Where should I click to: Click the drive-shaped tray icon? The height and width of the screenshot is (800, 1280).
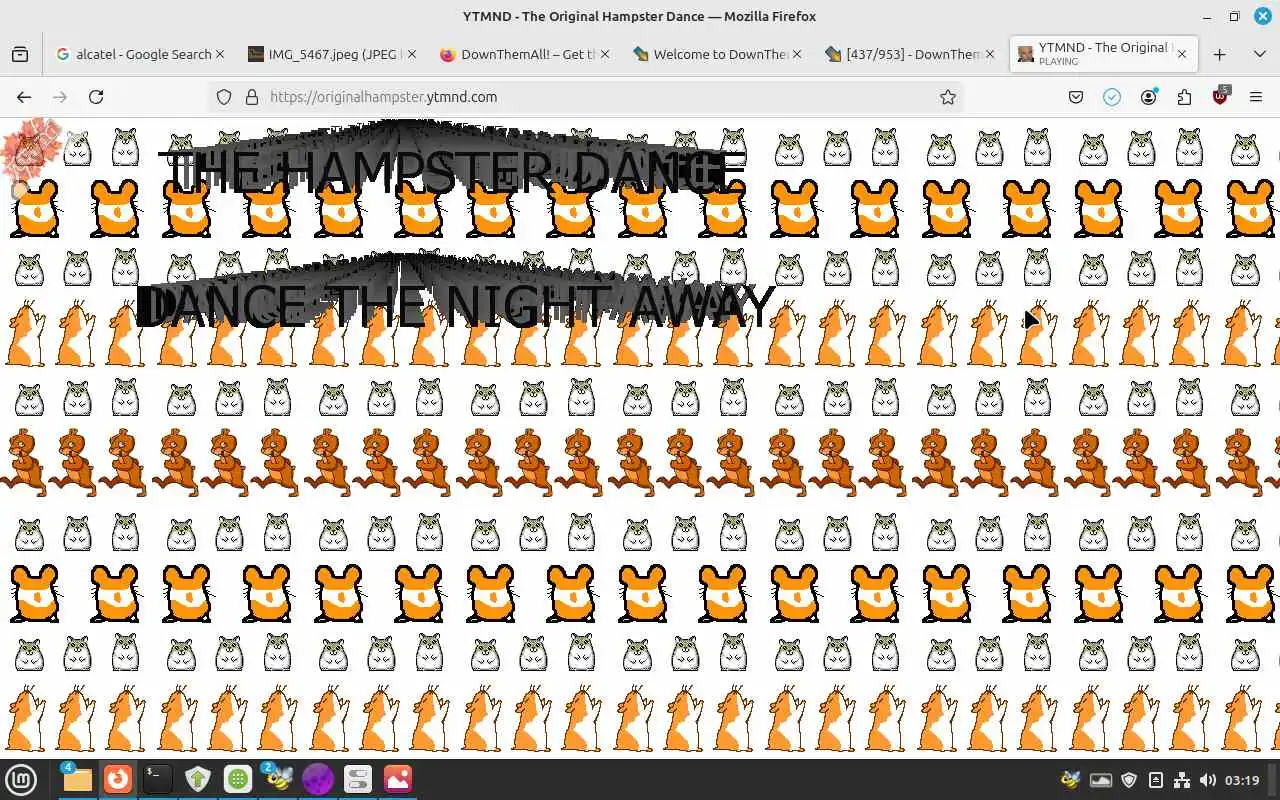pyautogui.click(x=1101, y=780)
